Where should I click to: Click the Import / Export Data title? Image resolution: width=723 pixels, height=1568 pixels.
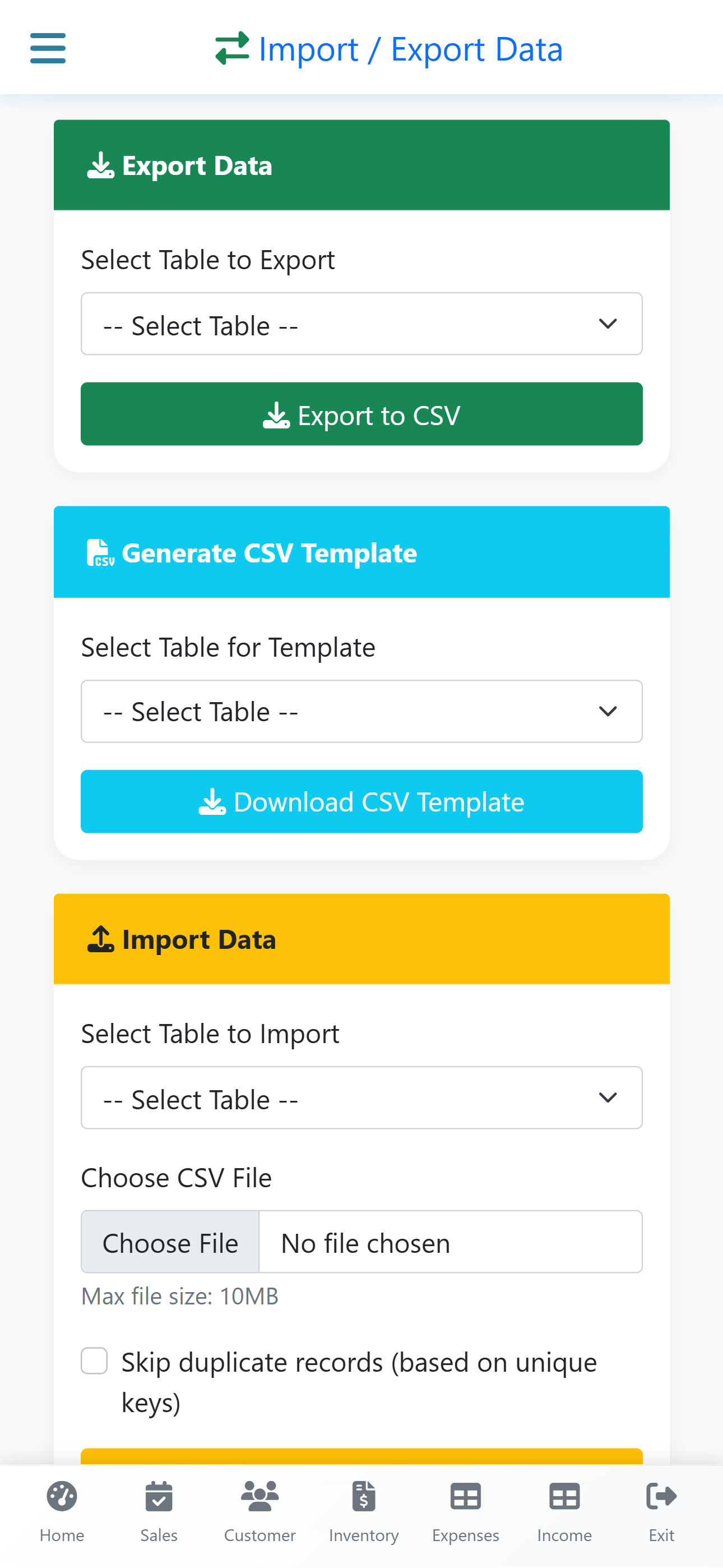(410, 49)
